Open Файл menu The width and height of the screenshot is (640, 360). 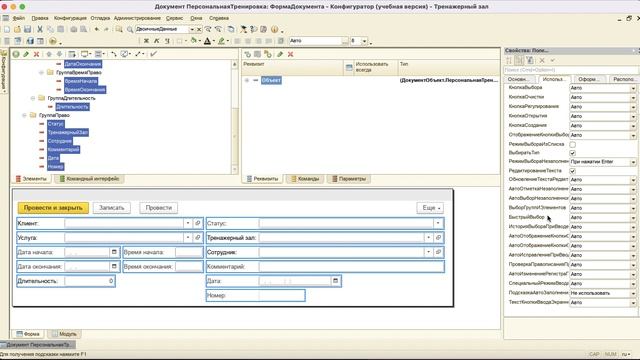pos(19,18)
